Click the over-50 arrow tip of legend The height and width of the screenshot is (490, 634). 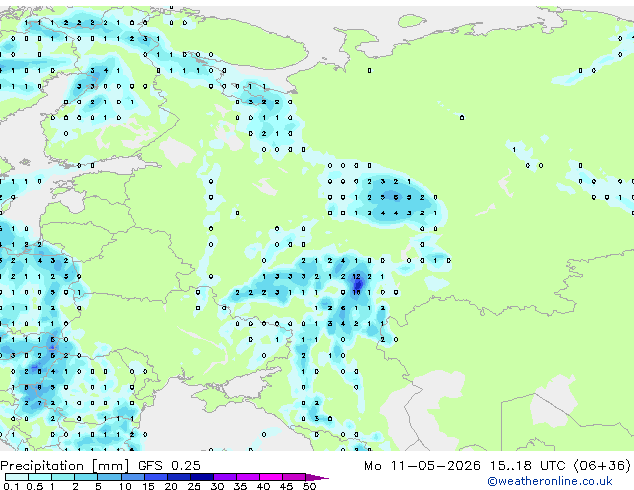[317, 477]
